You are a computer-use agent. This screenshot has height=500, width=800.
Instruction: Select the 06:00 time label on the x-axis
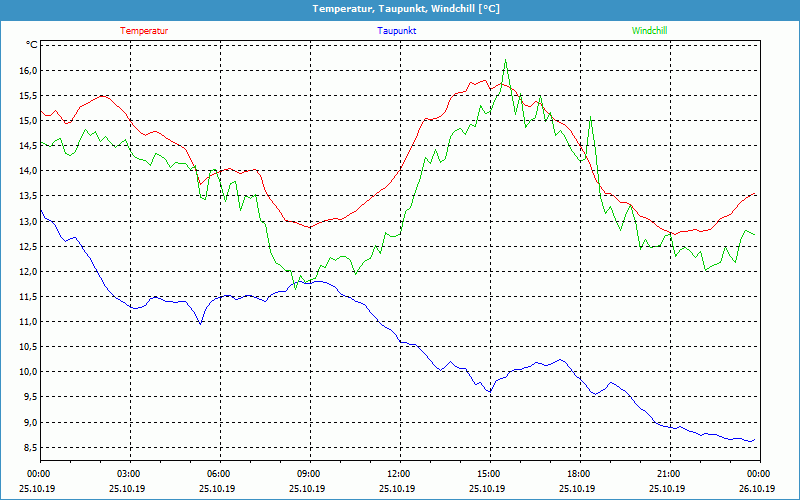pos(219,474)
